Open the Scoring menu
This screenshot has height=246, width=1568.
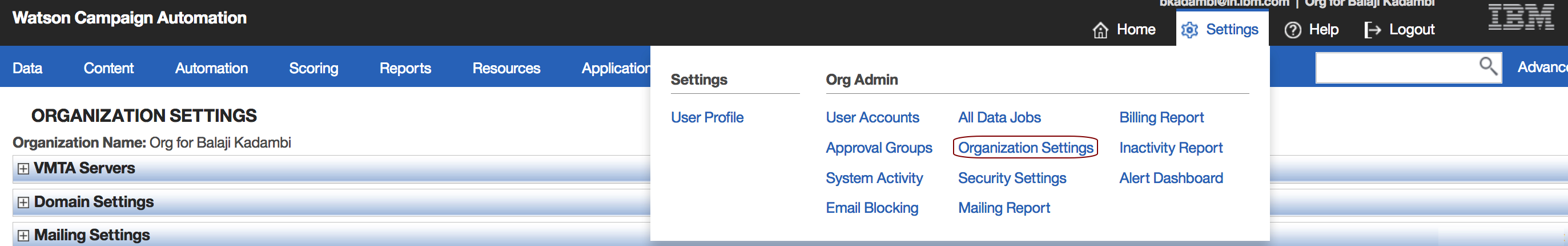click(313, 68)
